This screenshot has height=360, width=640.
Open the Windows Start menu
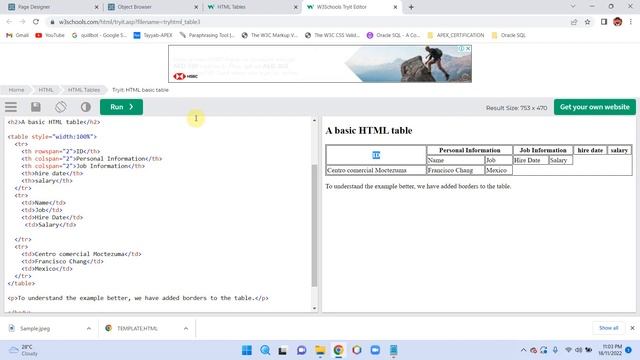click(247, 350)
